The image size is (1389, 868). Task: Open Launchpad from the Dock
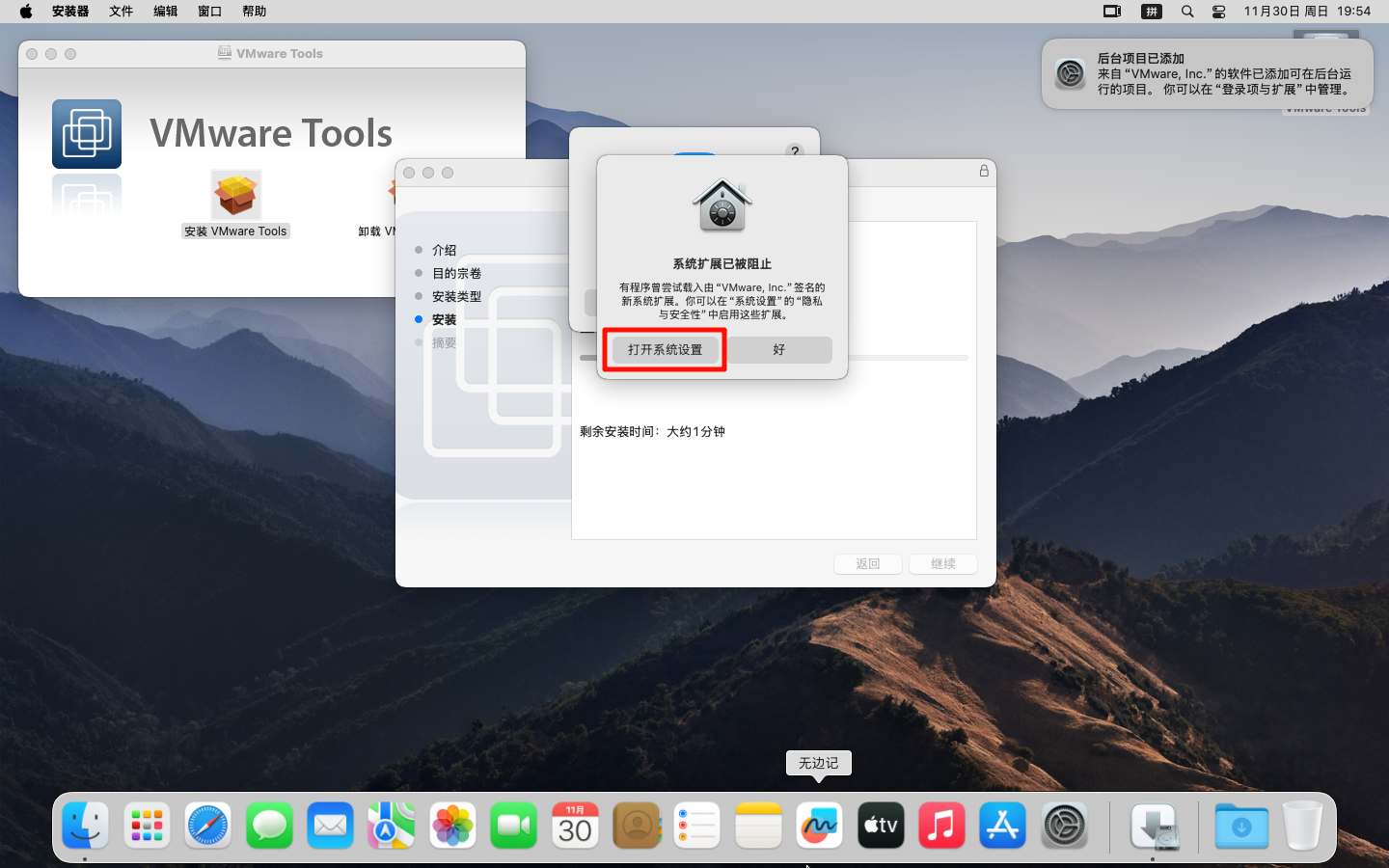coord(147,826)
